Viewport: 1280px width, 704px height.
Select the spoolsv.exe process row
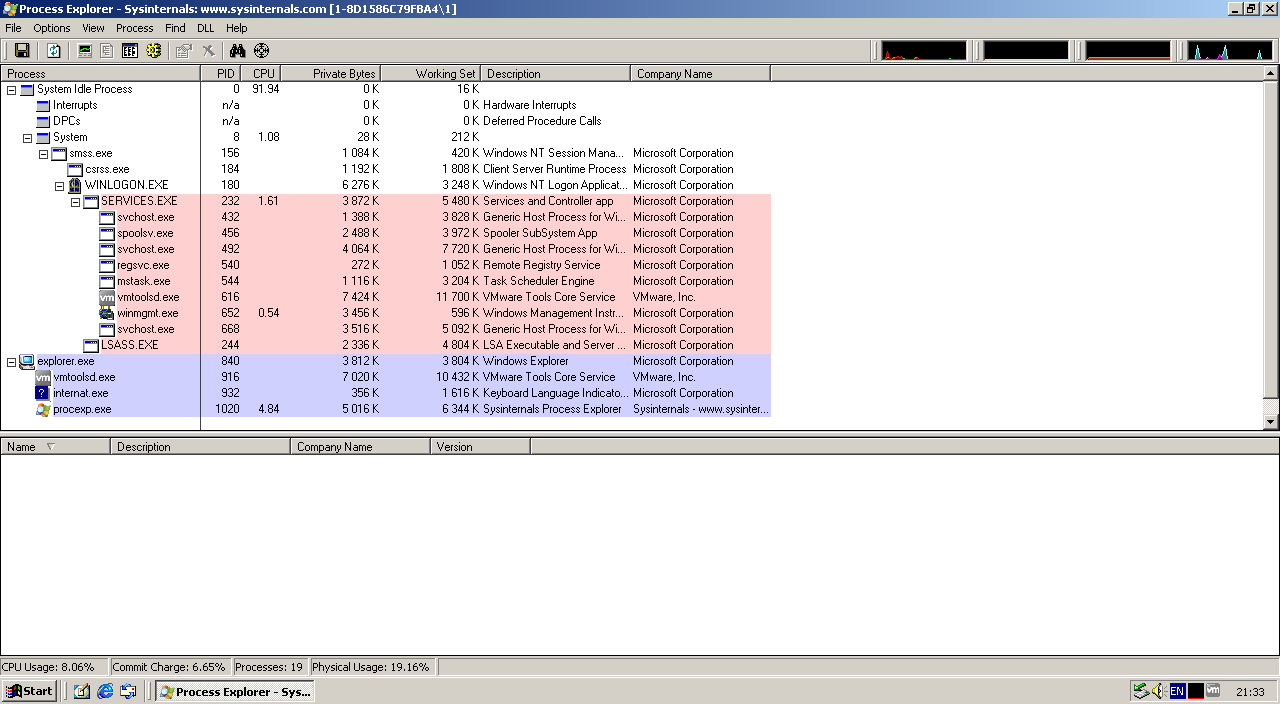tap(386, 233)
